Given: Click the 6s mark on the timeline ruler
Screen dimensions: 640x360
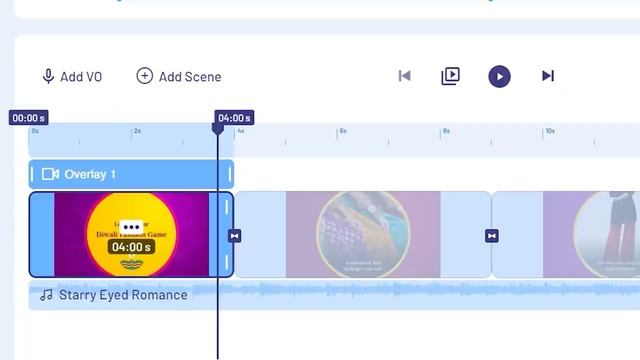Looking at the screenshot, I should coord(342,131).
